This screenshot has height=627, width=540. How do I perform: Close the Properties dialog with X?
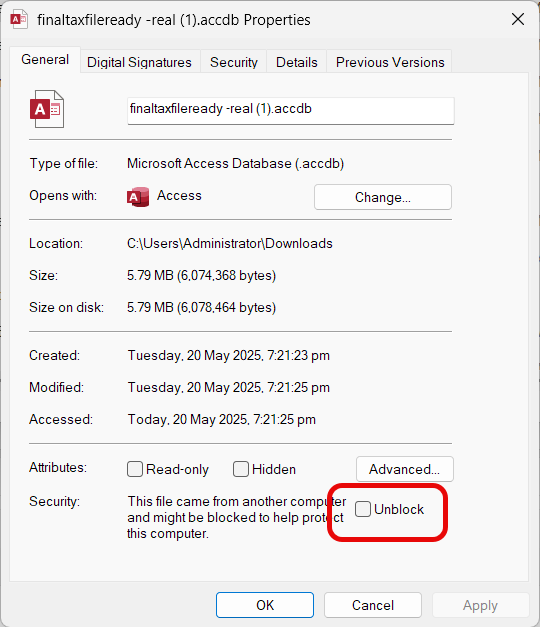pyautogui.click(x=518, y=19)
